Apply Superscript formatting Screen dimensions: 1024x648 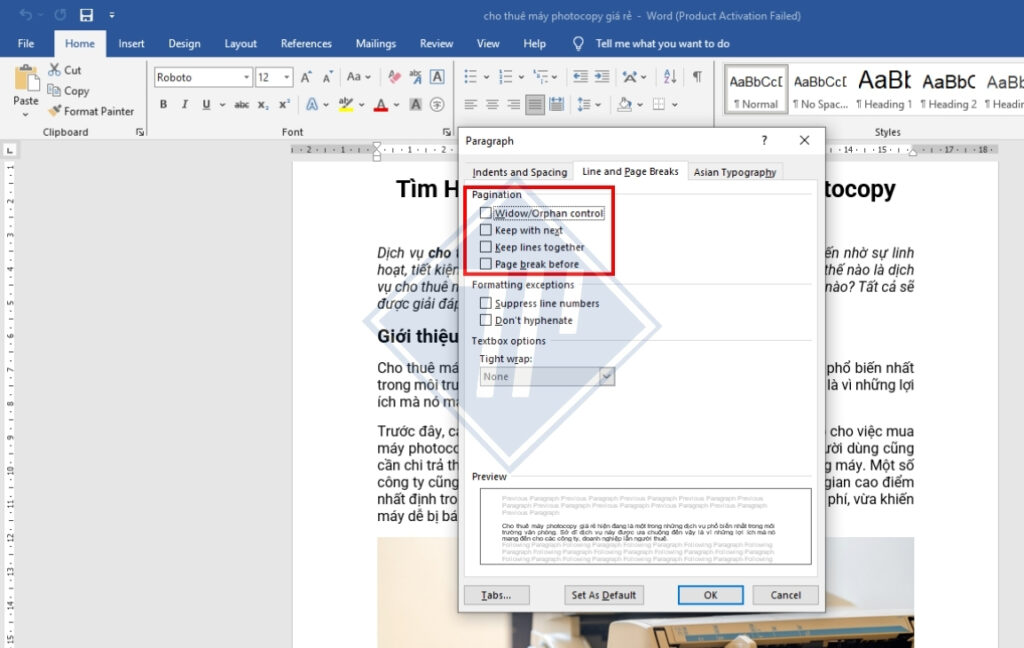(x=284, y=105)
